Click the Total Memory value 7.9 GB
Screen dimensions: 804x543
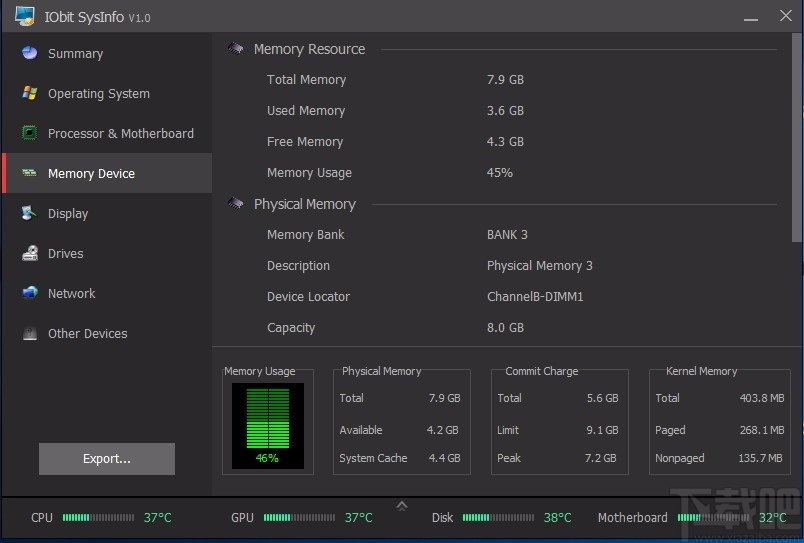pyautogui.click(x=505, y=79)
